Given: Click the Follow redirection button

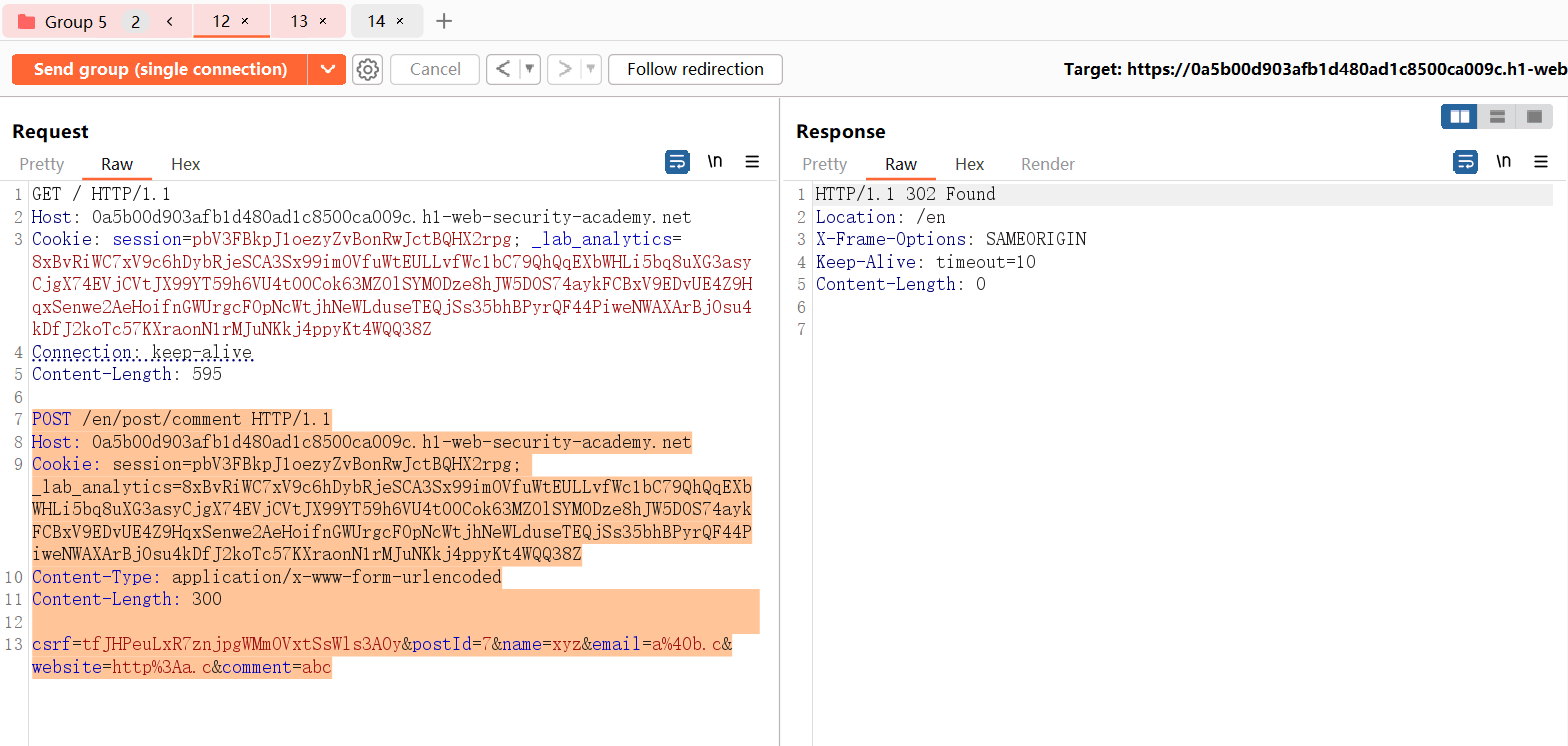Looking at the screenshot, I should pos(695,69).
